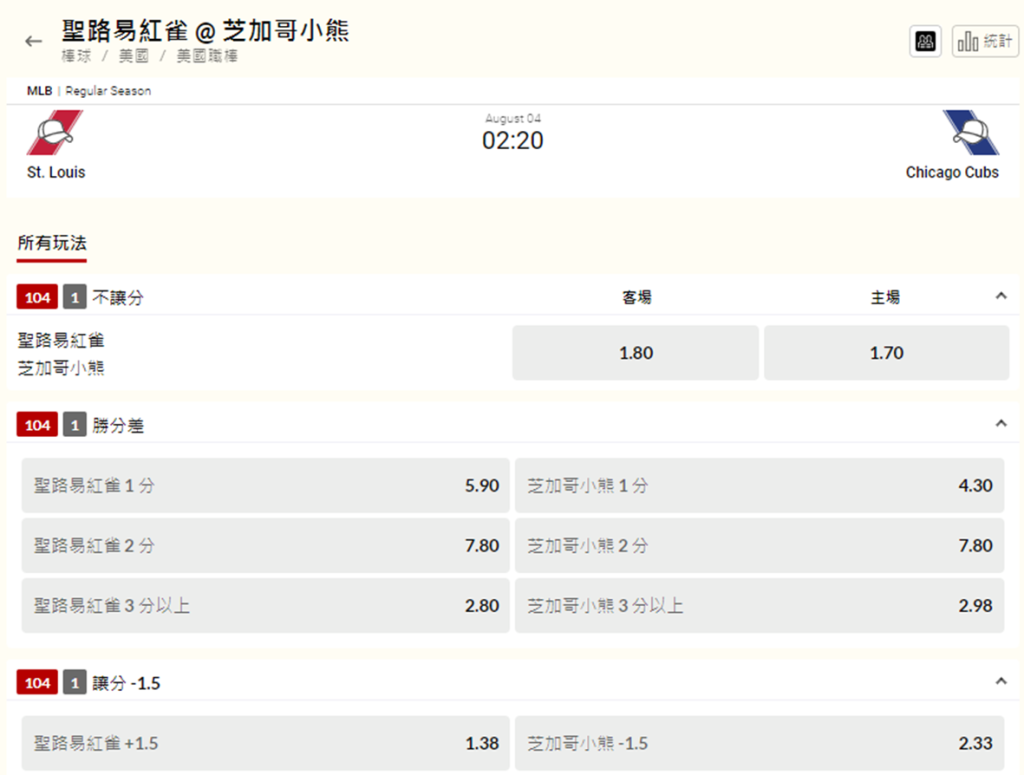The height and width of the screenshot is (775, 1024).
Task: Click the August 04 date label
Action: pos(513,118)
